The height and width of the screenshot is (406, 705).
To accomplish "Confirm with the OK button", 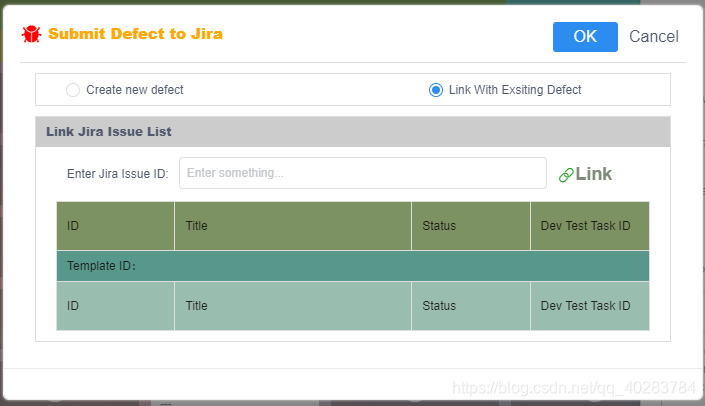I will point(585,37).
